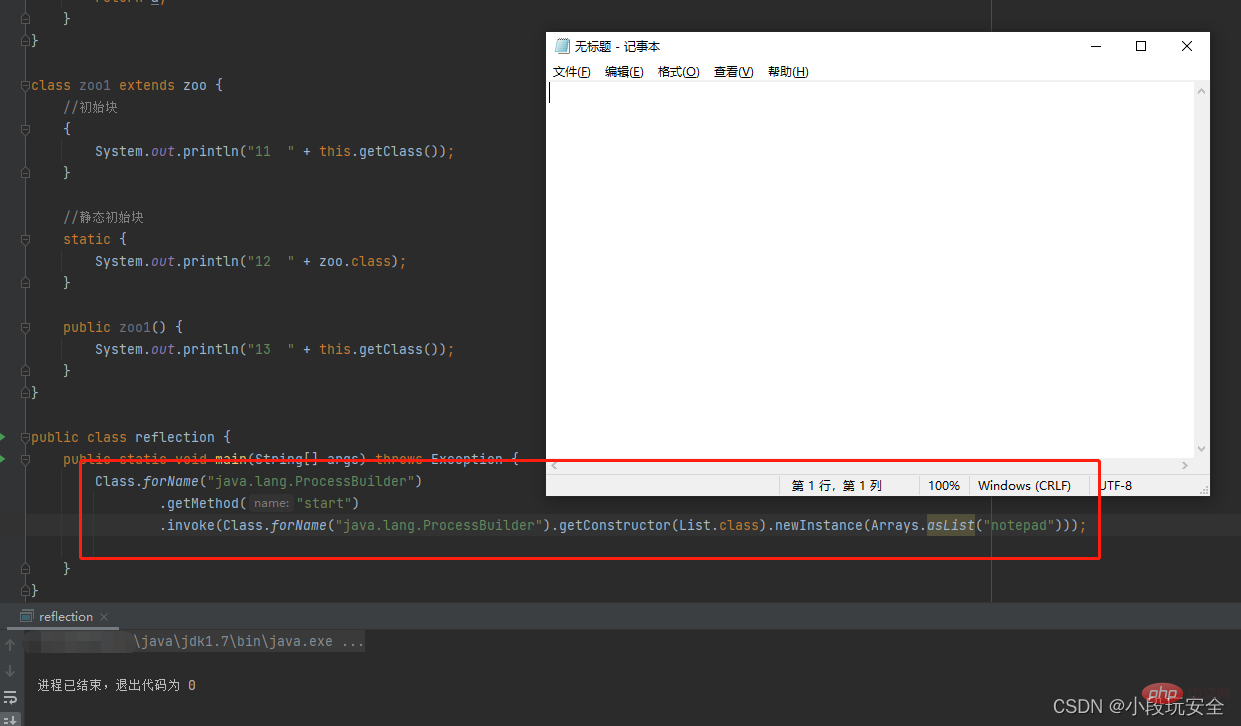Toggle soft-wrap in the run console

click(10, 697)
